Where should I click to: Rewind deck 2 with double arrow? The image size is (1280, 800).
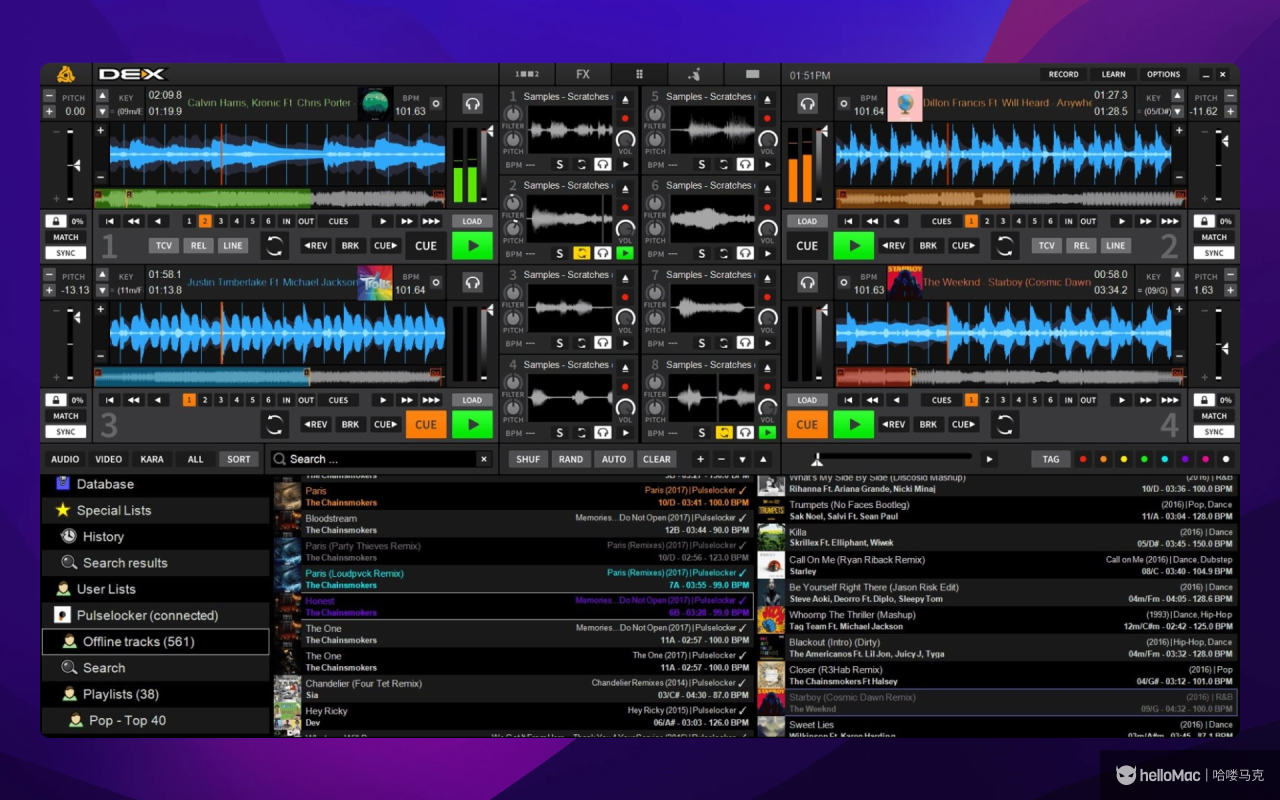(x=872, y=221)
